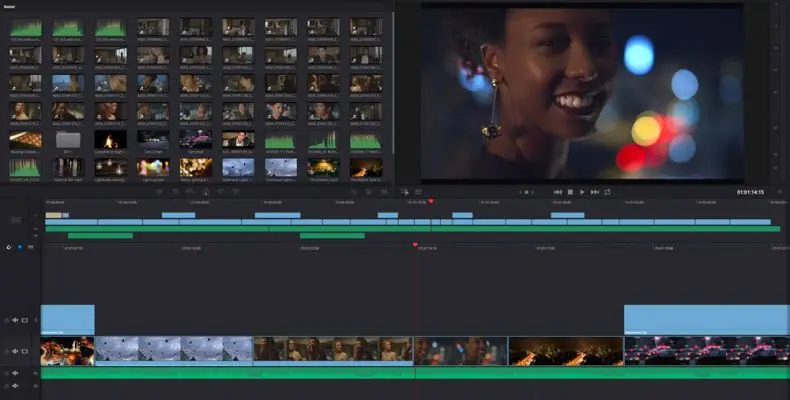Image resolution: width=790 pixels, height=400 pixels.
Task: Select the orange honeycomb pattern thumbnail
Action: click(25, 140)
